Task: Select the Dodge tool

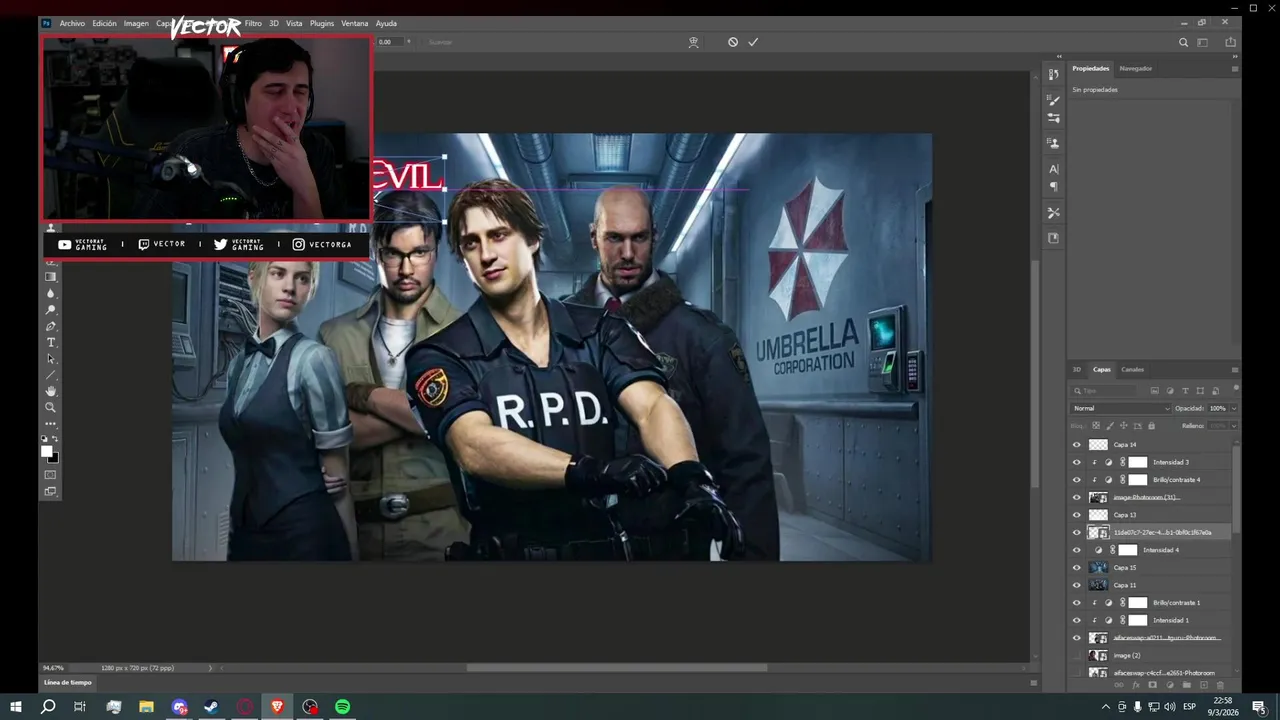Action: 51,310
